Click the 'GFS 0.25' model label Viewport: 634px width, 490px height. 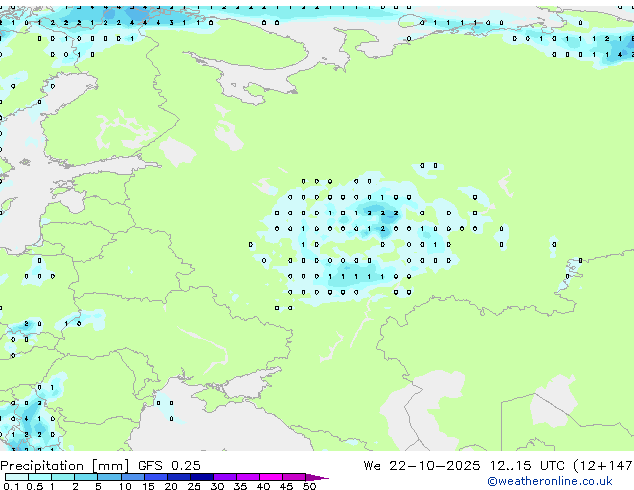point(169,466)
